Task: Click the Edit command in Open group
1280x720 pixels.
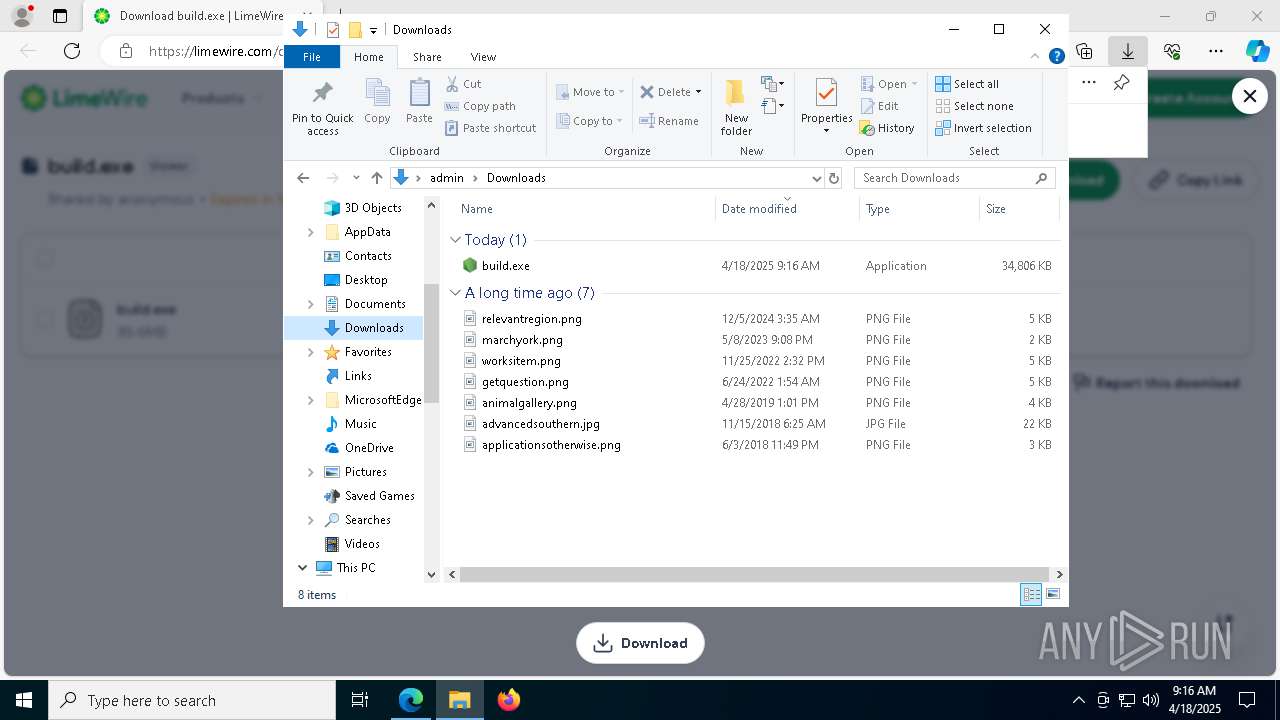Action: [879, 106]
